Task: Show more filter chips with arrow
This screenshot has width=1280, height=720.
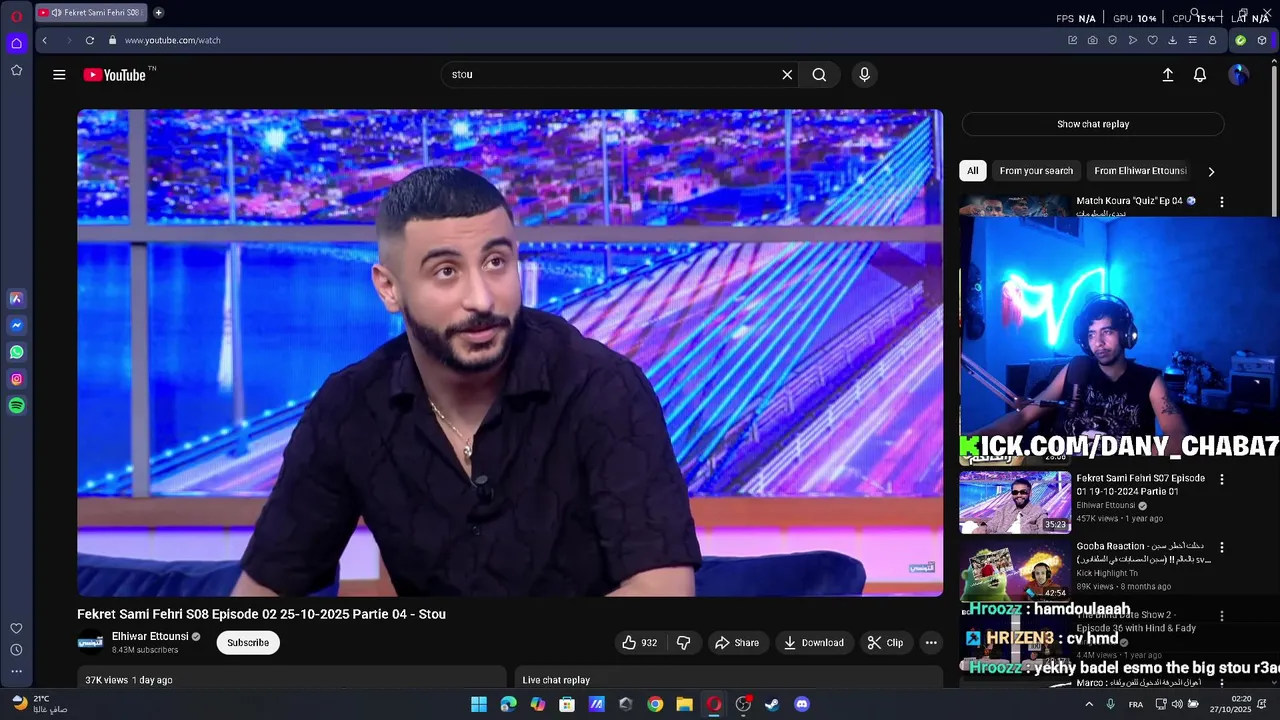Action: pos(1211,171)
